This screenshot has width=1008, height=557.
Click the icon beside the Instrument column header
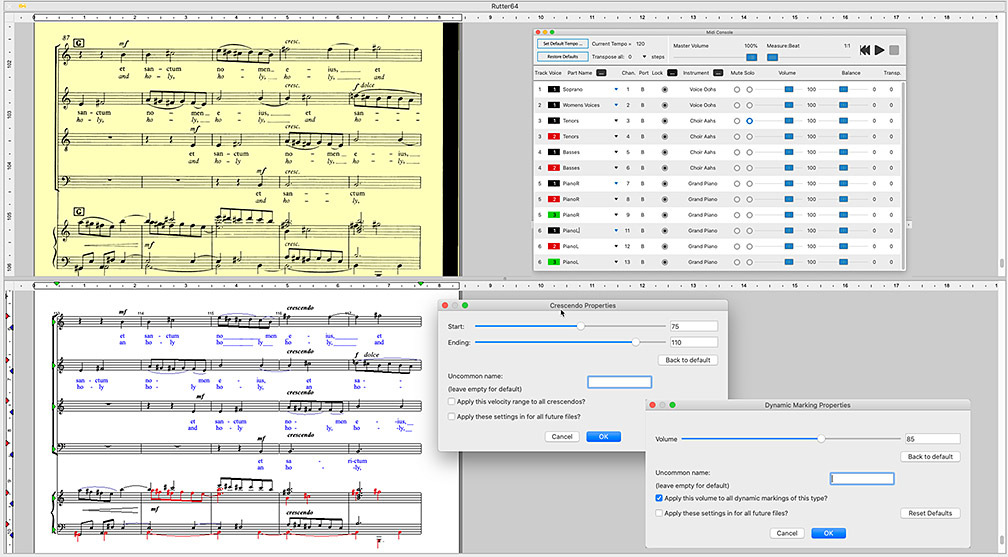point(718,73)
